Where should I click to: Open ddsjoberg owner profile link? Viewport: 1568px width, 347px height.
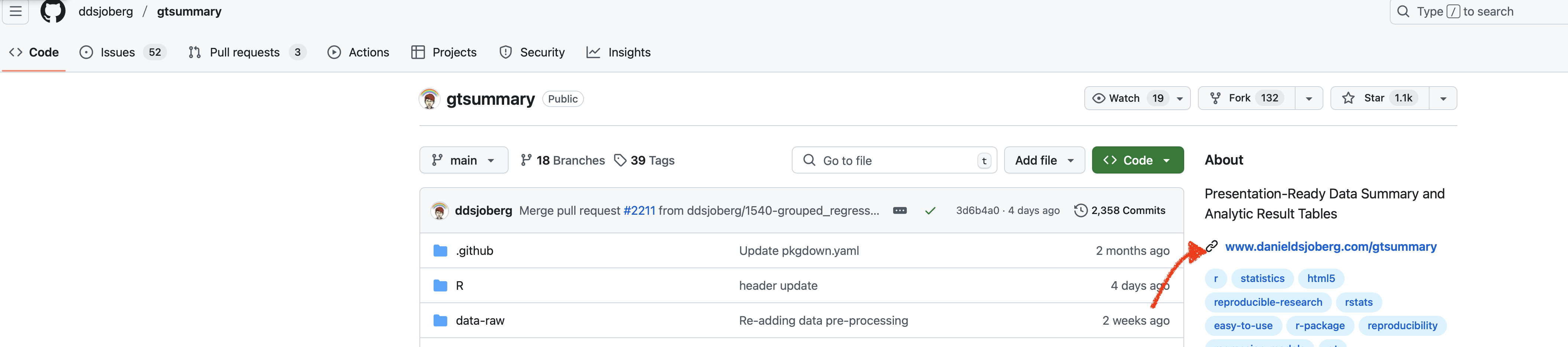point(106,12)
